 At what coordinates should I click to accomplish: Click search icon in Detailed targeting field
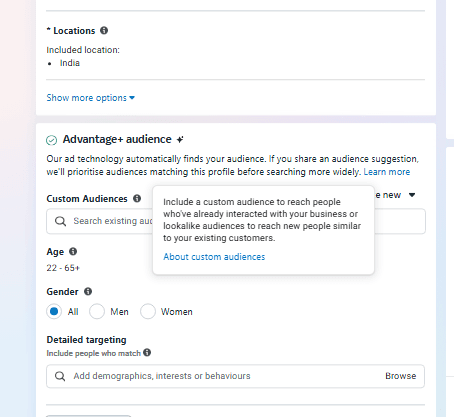60,376
